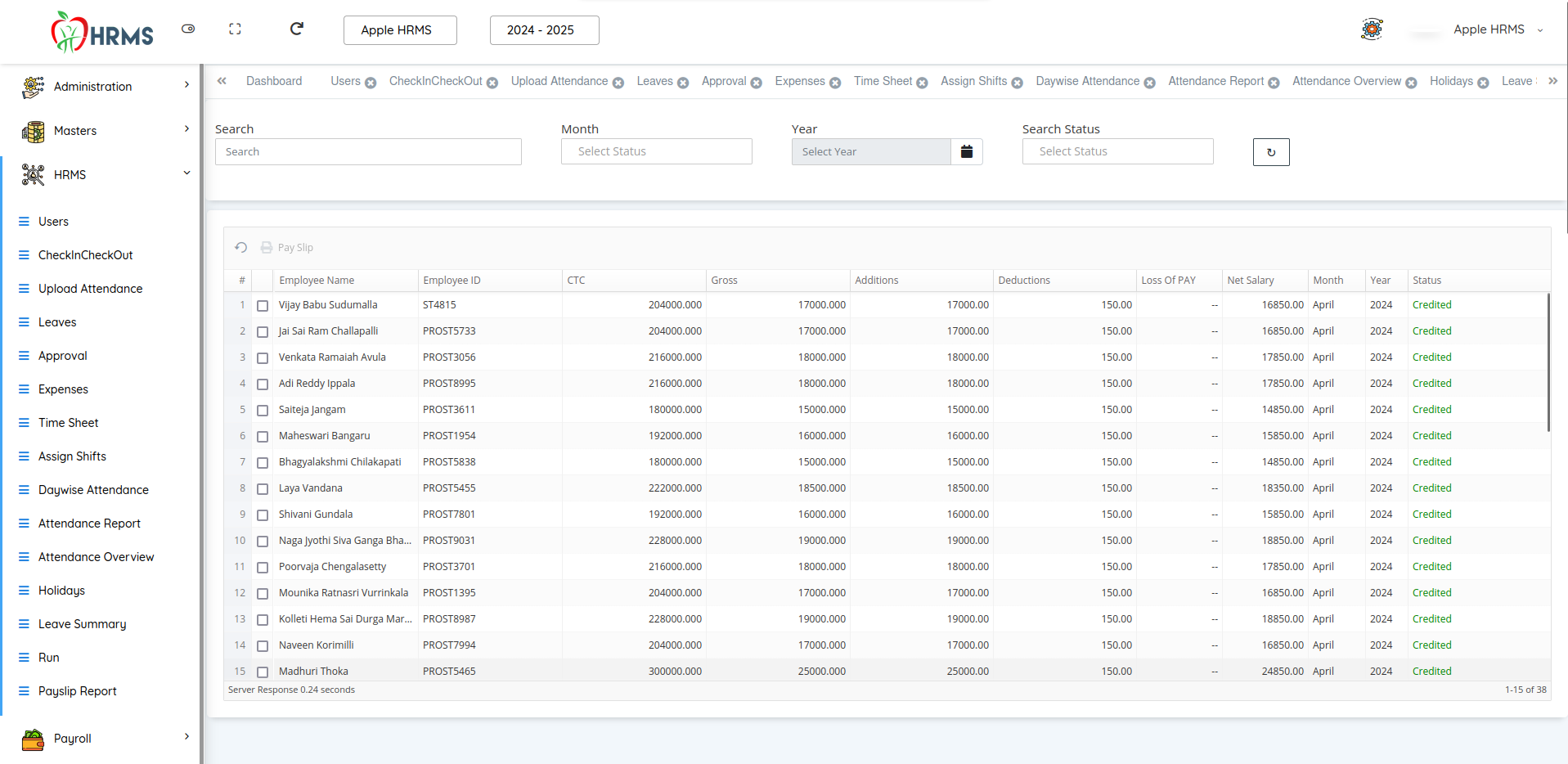Screen dimensions: 1568x764
Task: Click the 2024 - 2025 year button
Action: coord(544,30)
